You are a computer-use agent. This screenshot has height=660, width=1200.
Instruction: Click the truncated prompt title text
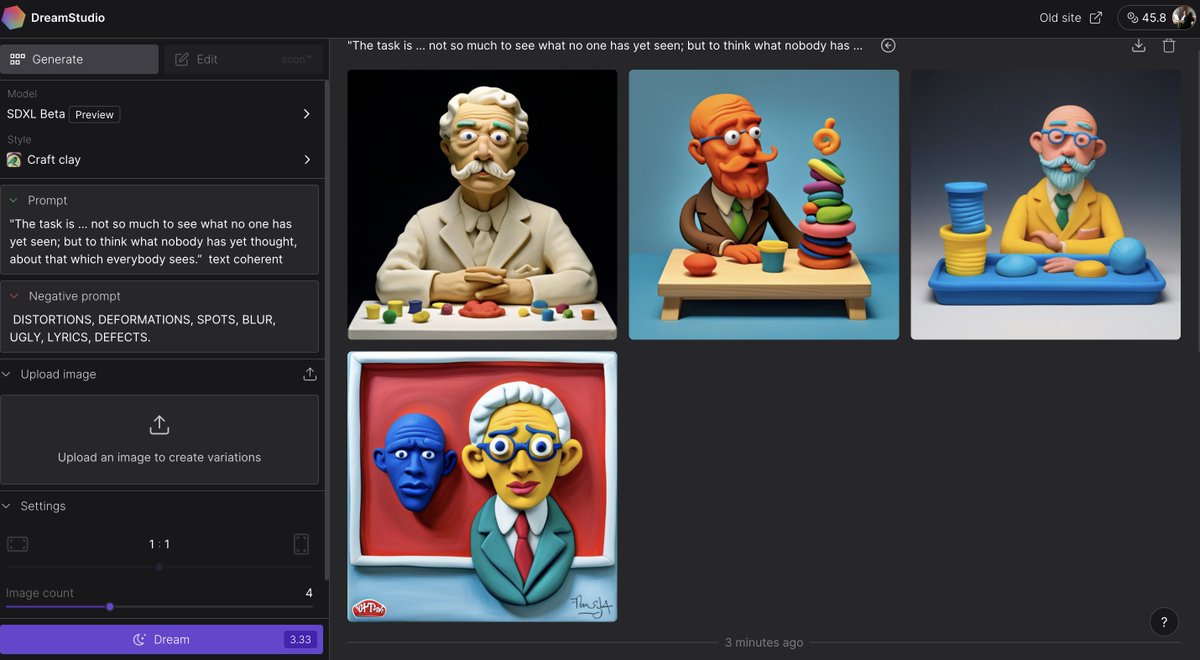(605, 45)
